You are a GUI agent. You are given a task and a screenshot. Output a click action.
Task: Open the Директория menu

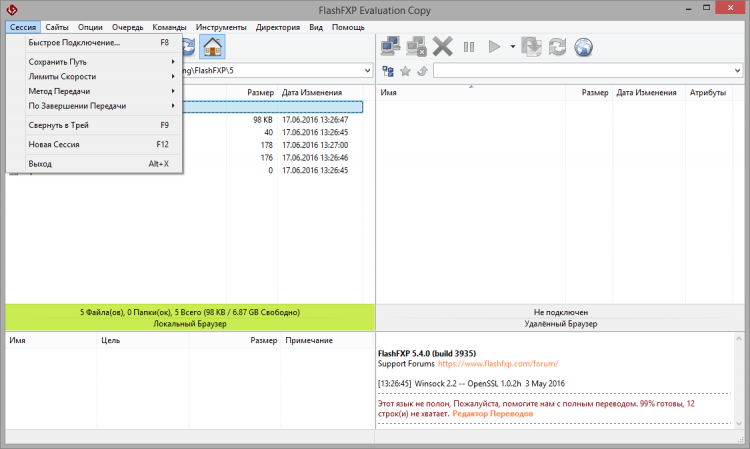(278, 27)
